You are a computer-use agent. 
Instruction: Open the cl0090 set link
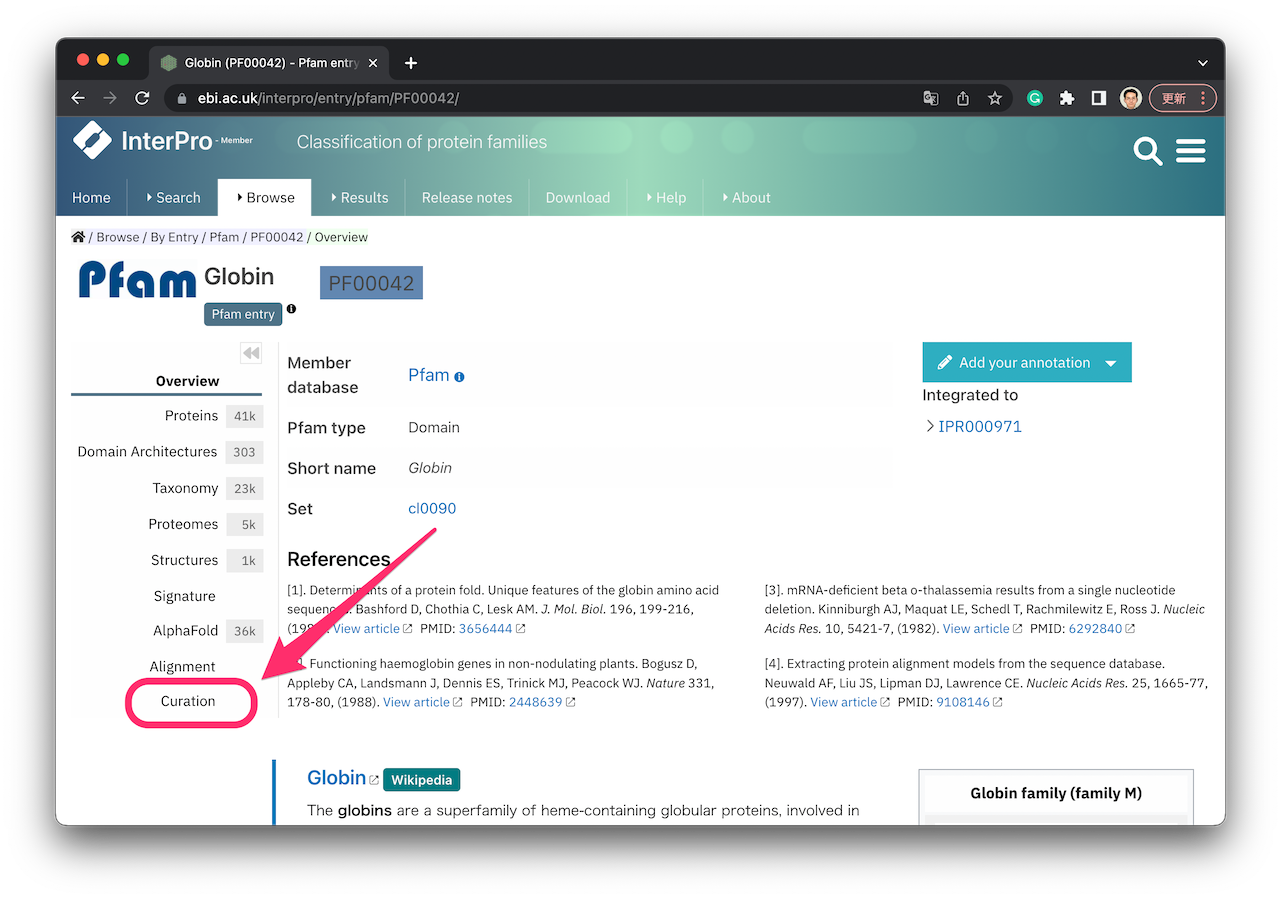(432, 508)
